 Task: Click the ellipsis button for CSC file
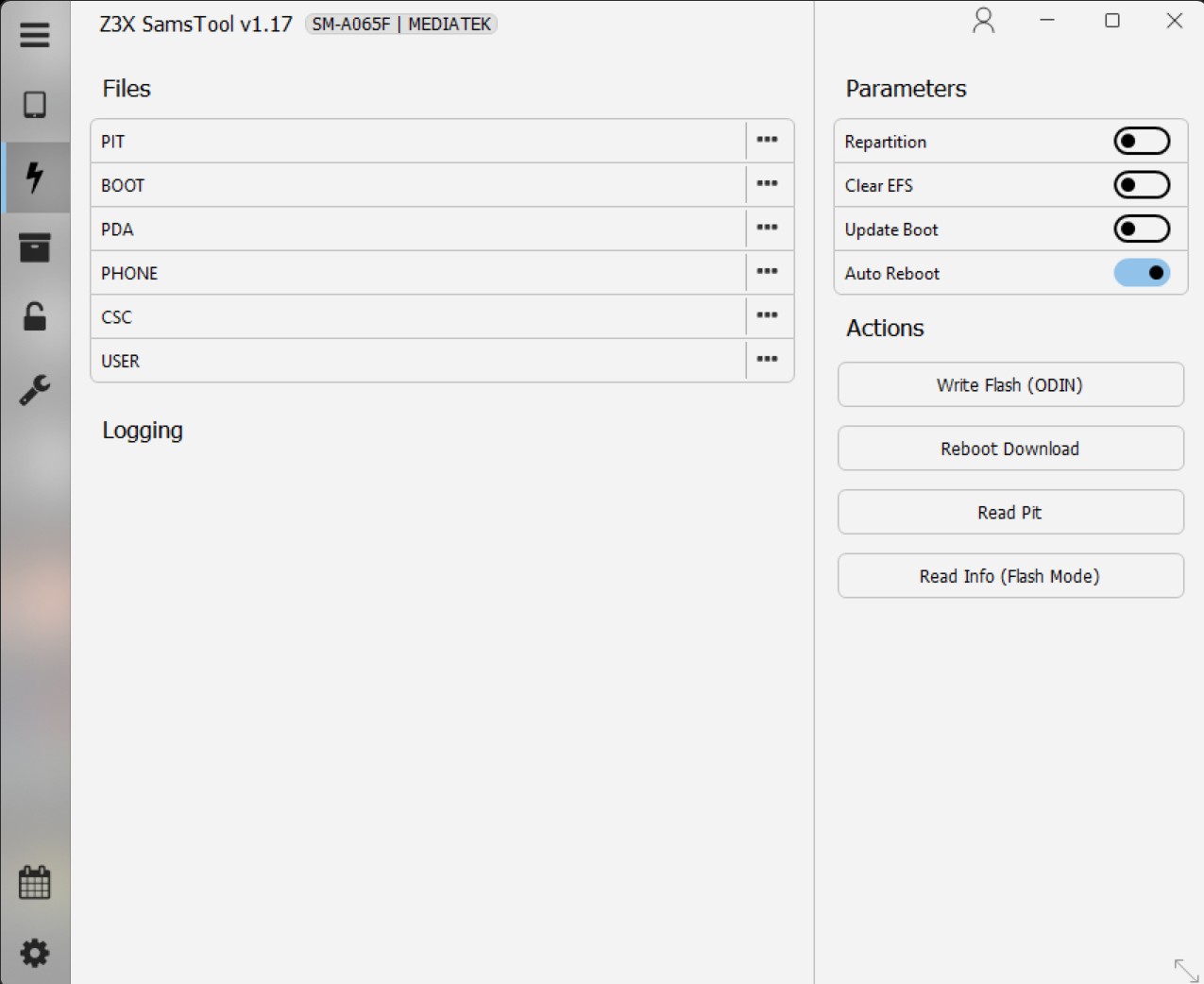[767, 316]
